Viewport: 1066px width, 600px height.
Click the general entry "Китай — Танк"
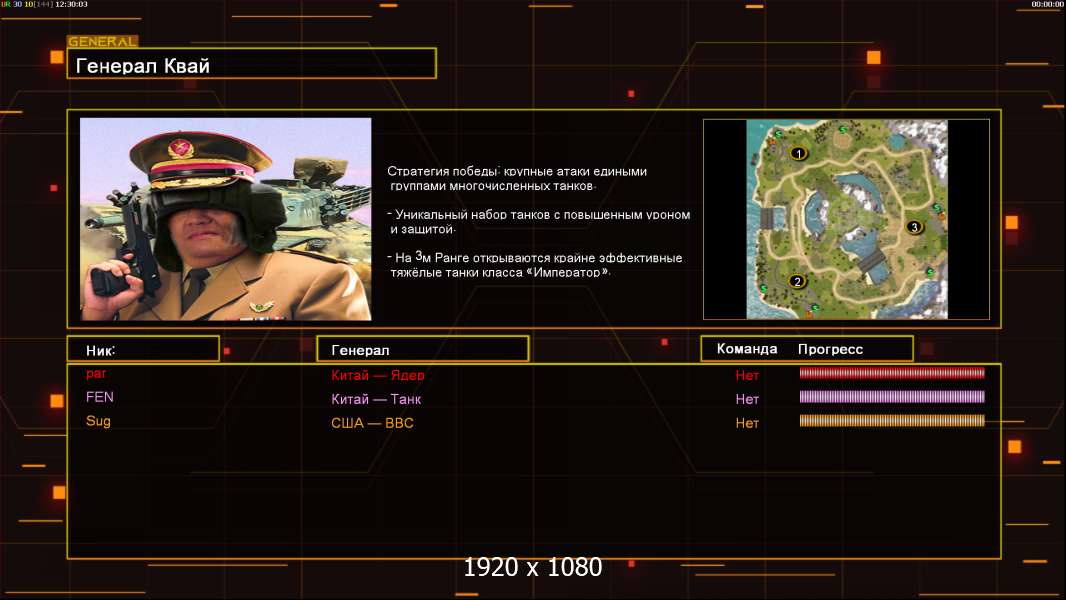pos(376,399)
